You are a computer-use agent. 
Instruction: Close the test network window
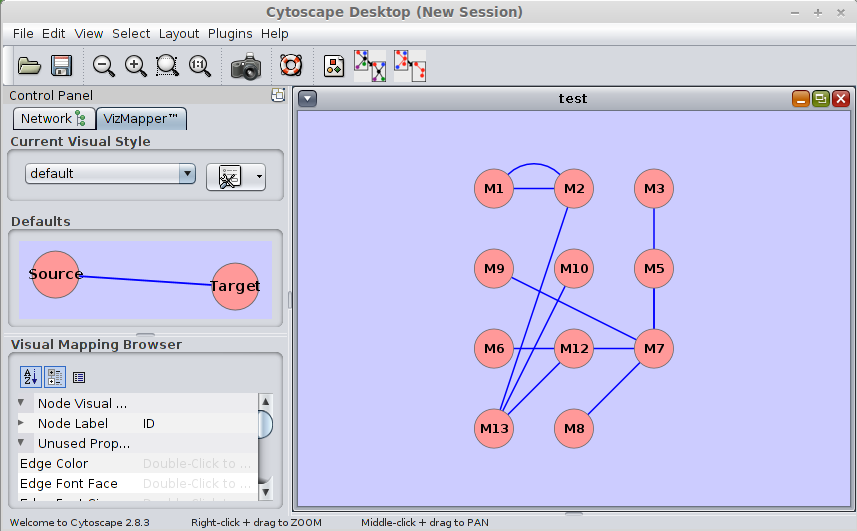841,99
